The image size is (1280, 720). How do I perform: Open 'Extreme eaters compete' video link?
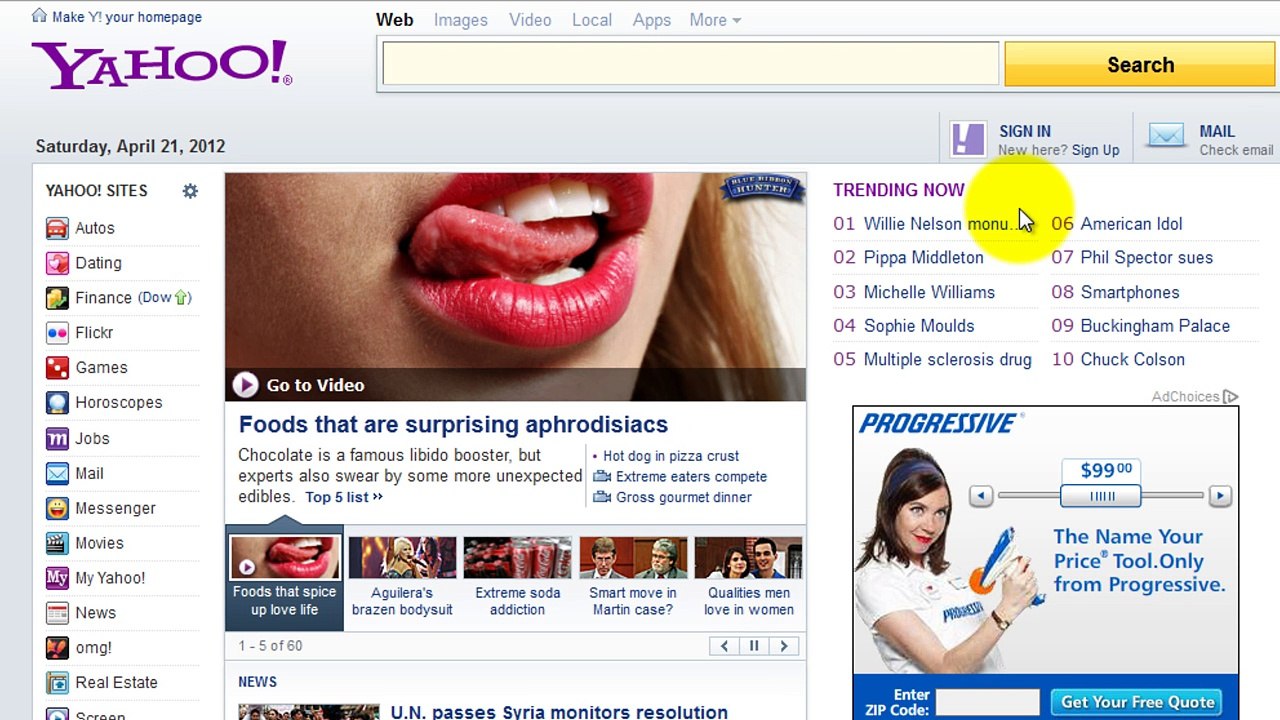691,477
